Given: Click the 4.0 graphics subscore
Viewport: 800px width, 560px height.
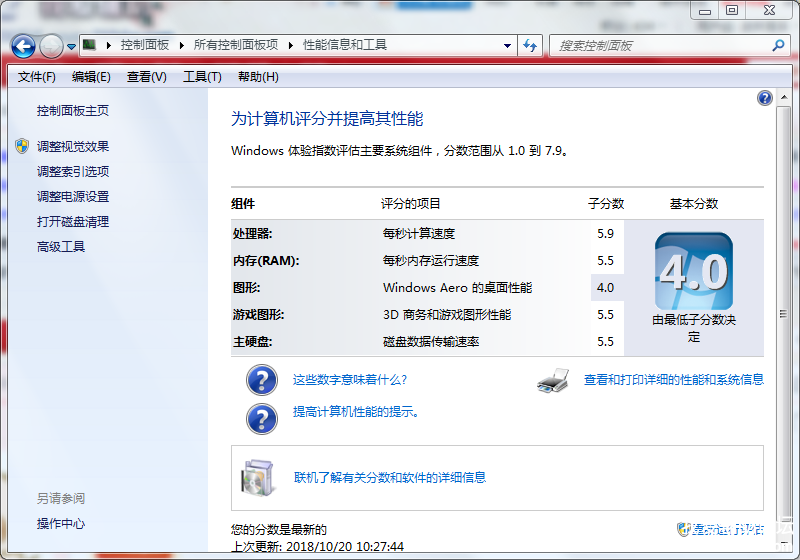Looking at the screenshot, I should [606, 288].
